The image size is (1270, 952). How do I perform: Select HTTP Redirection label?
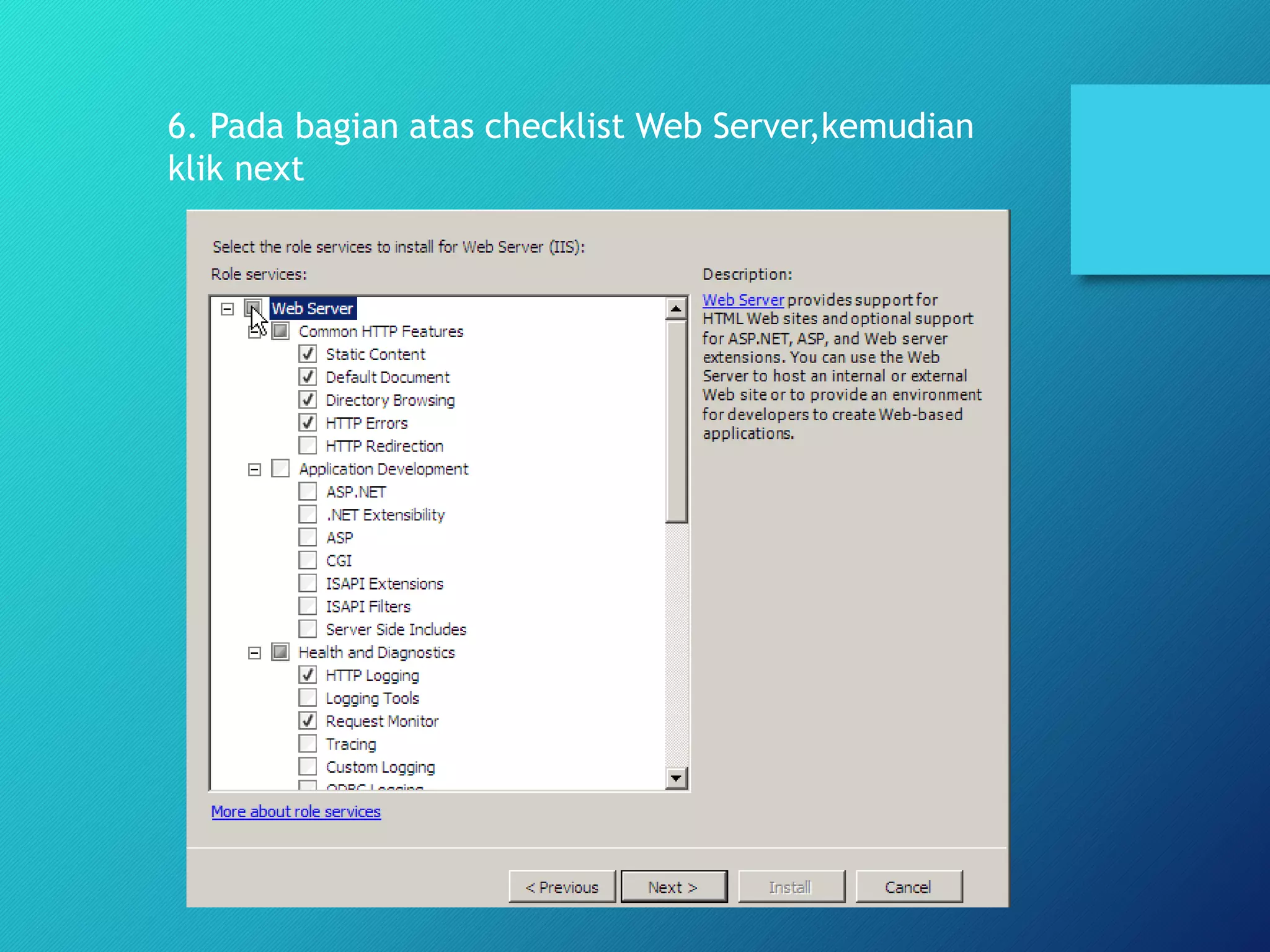pos(384,446)
